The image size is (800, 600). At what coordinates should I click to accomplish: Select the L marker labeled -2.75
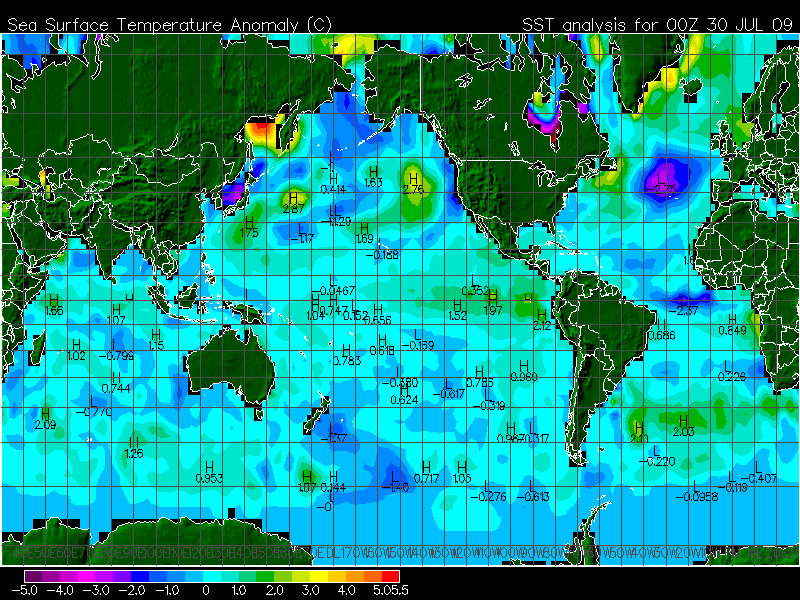664,176
